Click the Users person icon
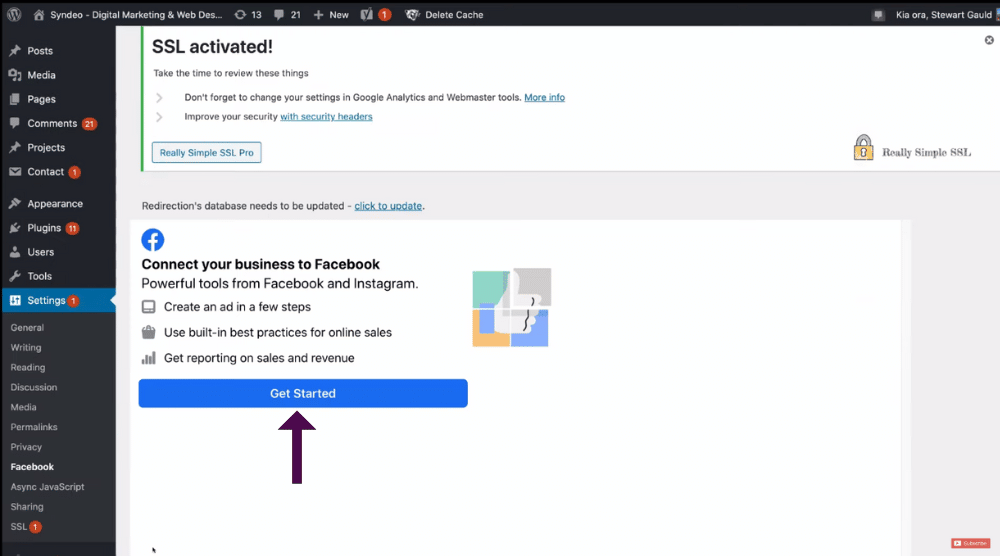This screenshot has width=1000, height=556. click(x=15, y=252)
